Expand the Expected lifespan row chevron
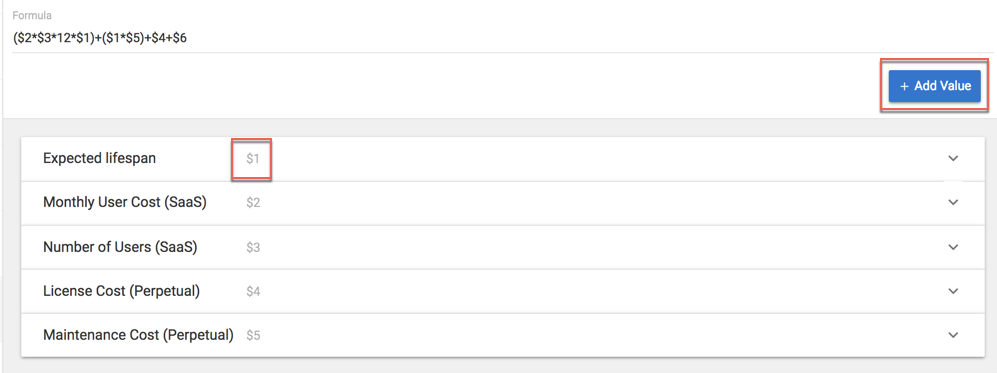This screenshot has height=373, width=997. [952, 158]
